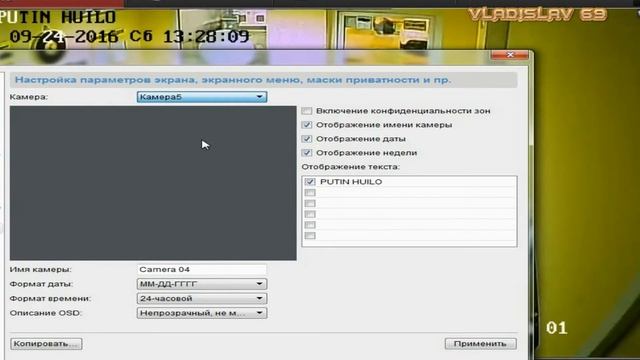Uncheck the PUTIN HUILO text overlay checkbox

pyautogui.click(x=310, y=182)
